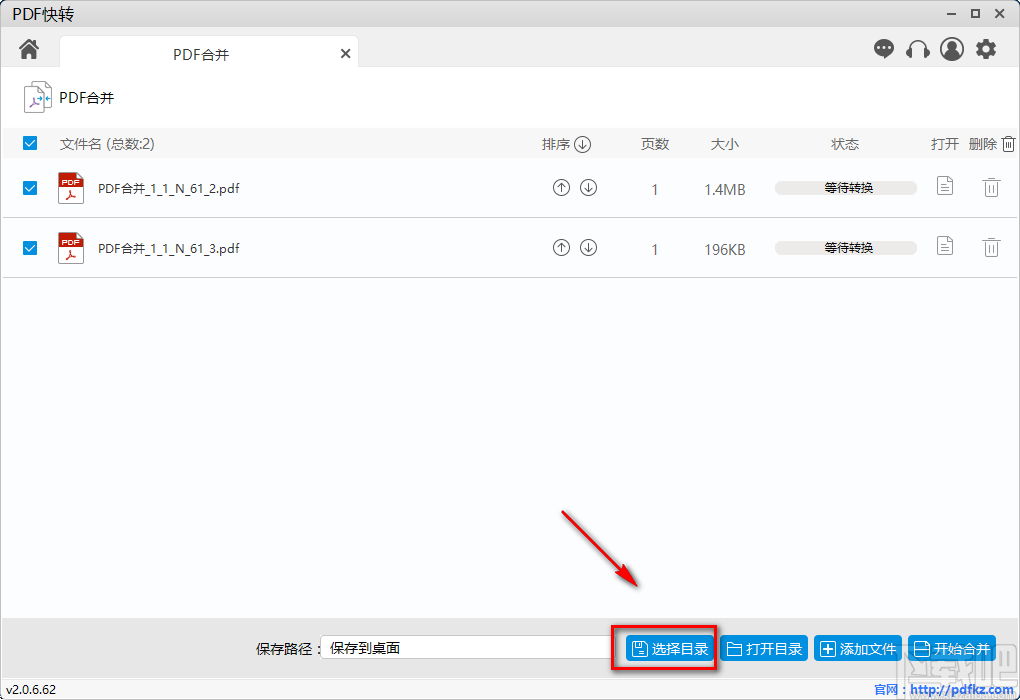Viewport: 1020px width, 700px height.
Task: Go to the home screen icon
Action: [29, 49]
